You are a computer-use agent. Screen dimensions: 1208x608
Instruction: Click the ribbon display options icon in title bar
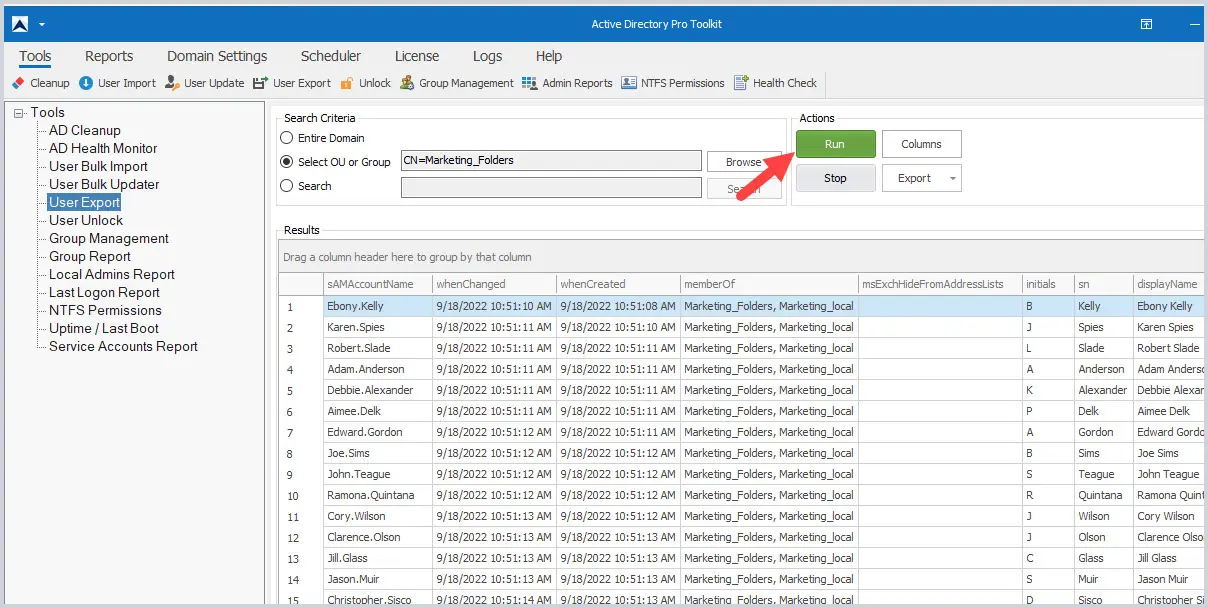[1146, 24]
